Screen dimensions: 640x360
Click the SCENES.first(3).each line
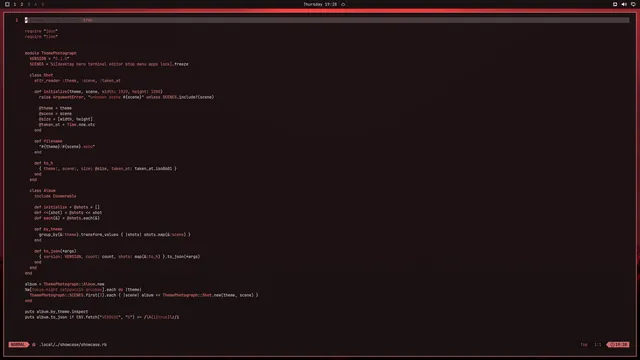(144, 295)
